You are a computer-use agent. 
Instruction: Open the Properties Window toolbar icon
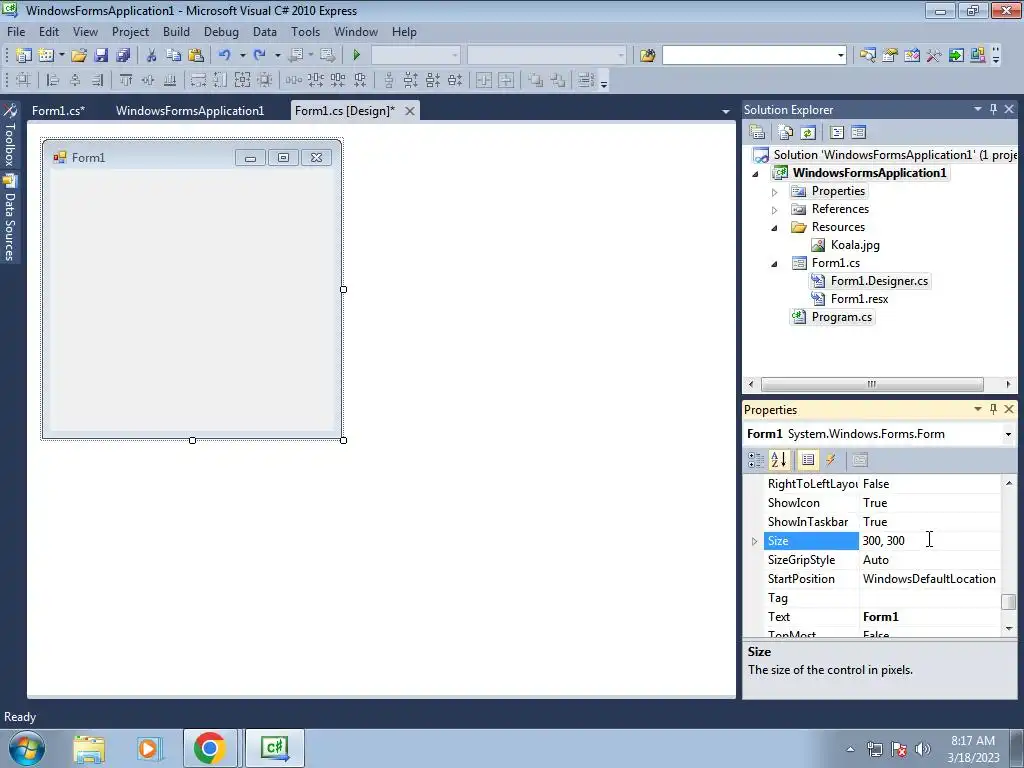[x=889, y=56]
